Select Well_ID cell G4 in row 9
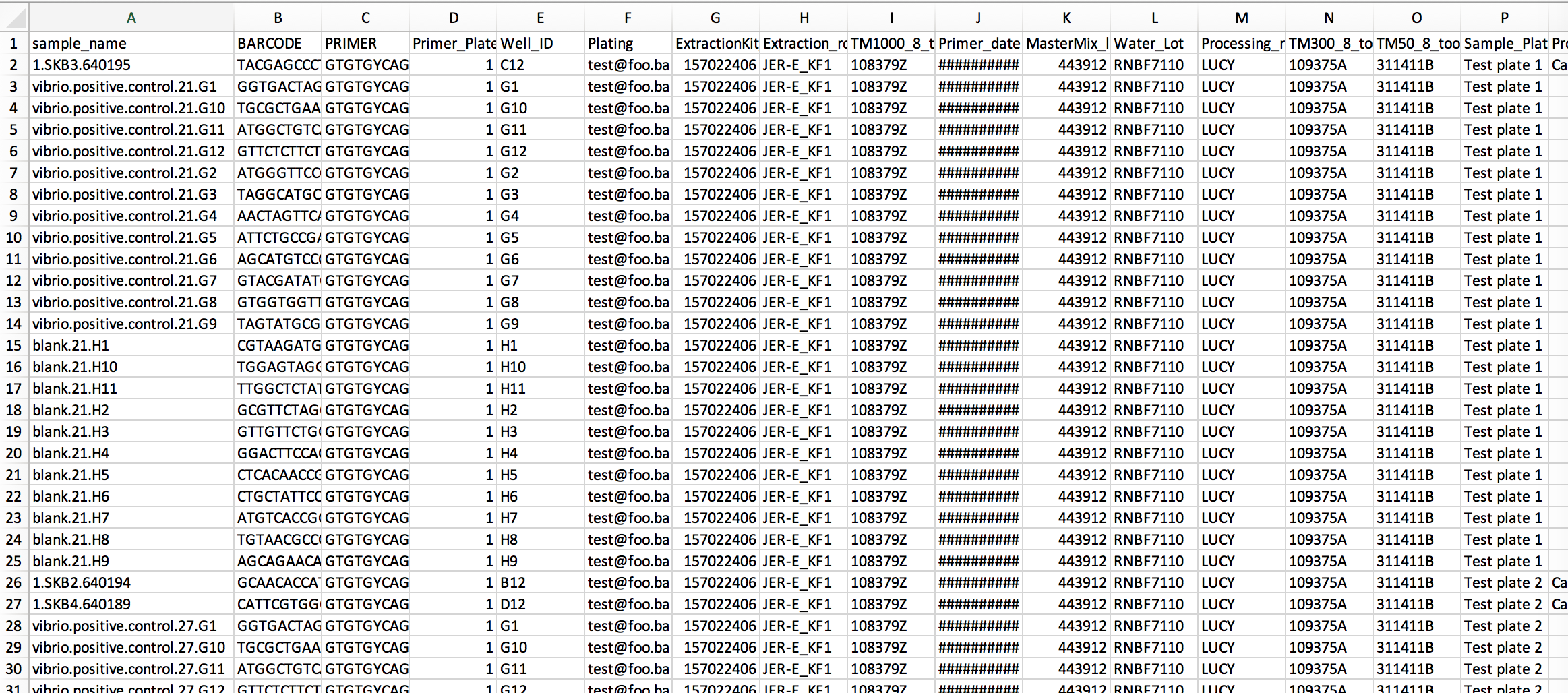 tap(541, 216)
